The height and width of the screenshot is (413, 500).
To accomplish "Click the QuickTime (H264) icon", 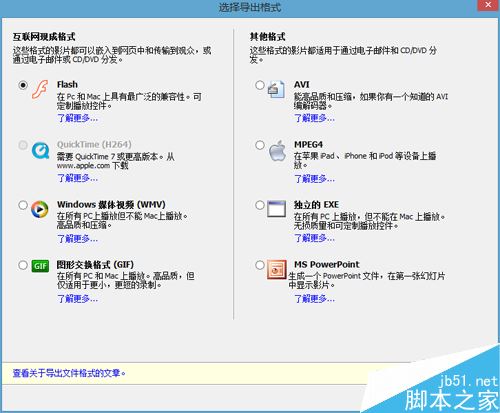I will (40, 150).
